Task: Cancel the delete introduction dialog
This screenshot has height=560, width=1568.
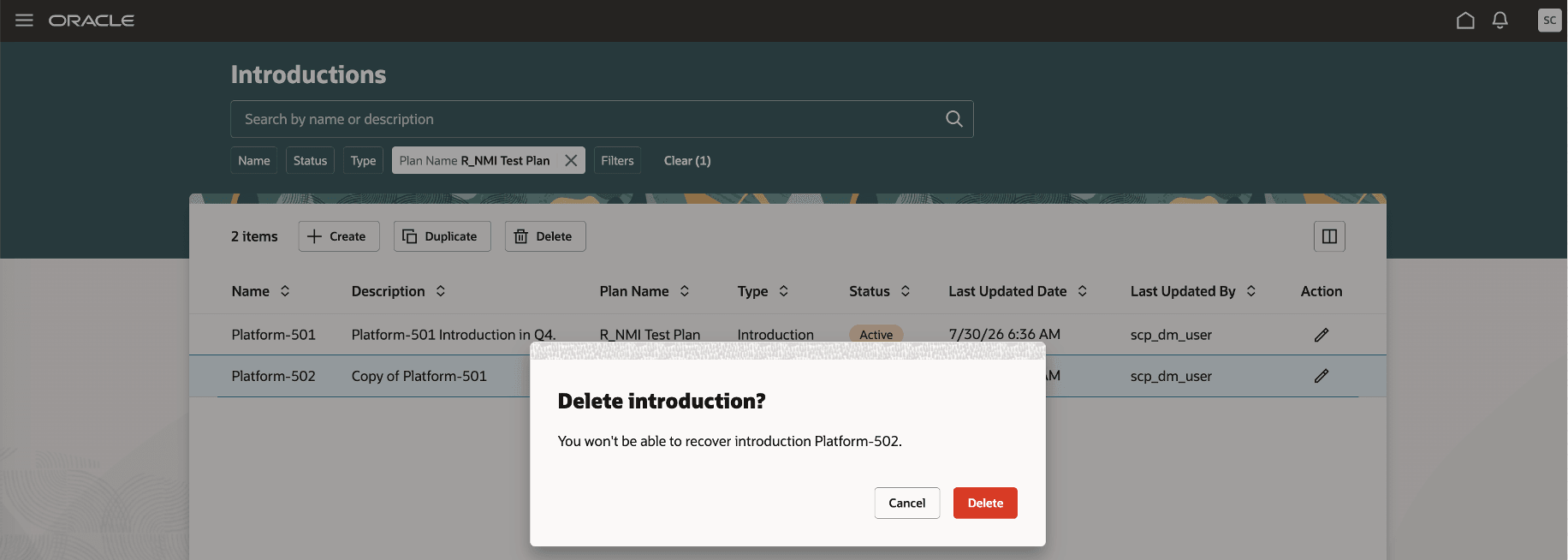Action: (907, 503)
